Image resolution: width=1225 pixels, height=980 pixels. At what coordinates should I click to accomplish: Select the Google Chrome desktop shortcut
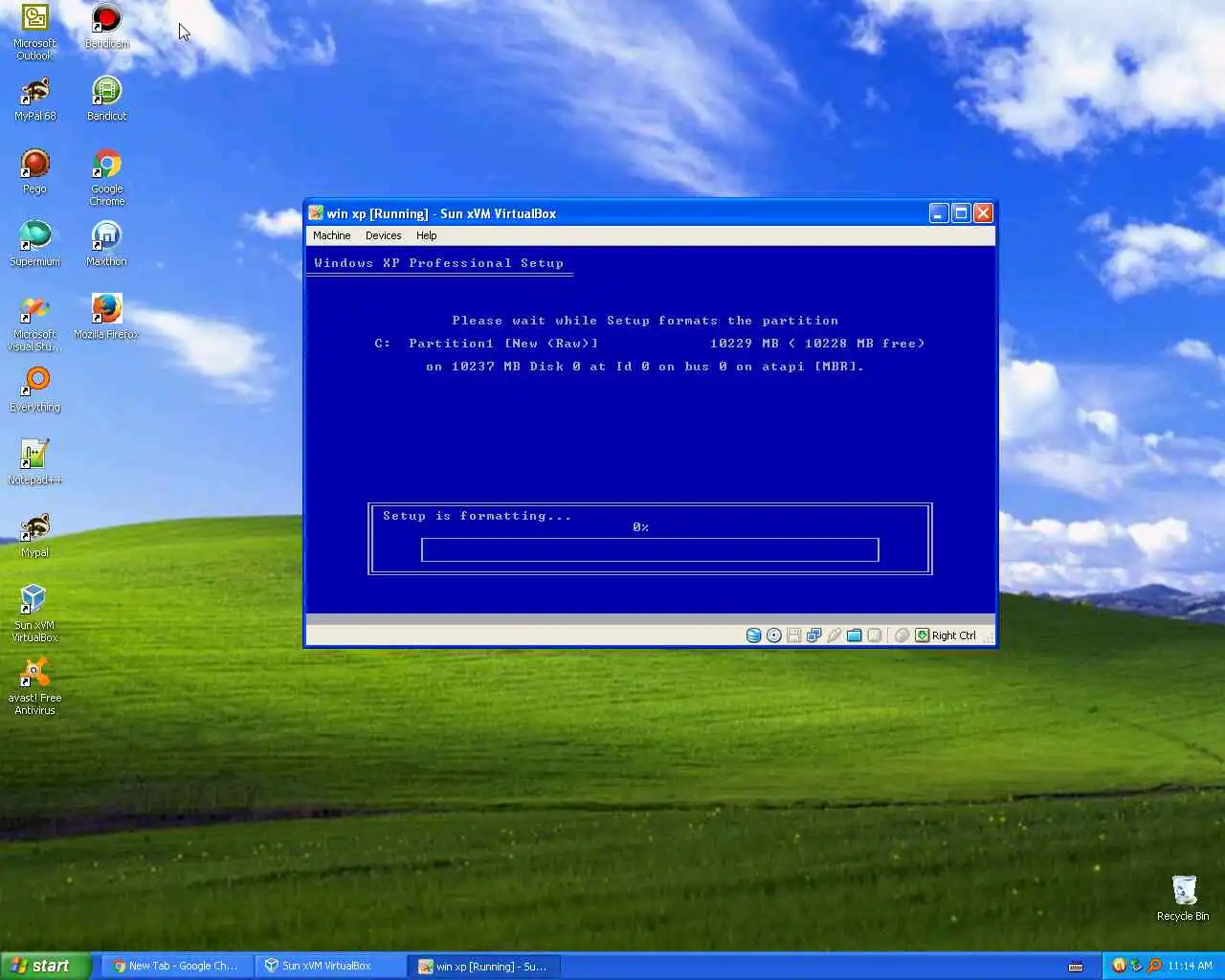[106, 177]
